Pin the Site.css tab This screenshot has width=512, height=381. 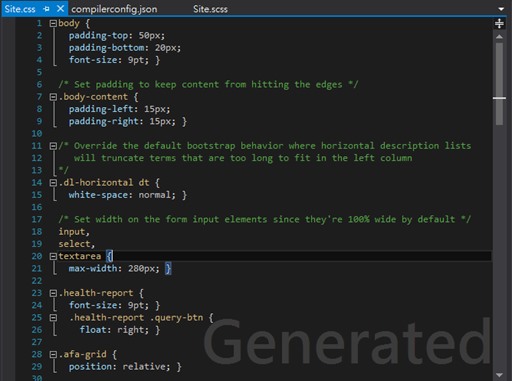tap(46, 9)
